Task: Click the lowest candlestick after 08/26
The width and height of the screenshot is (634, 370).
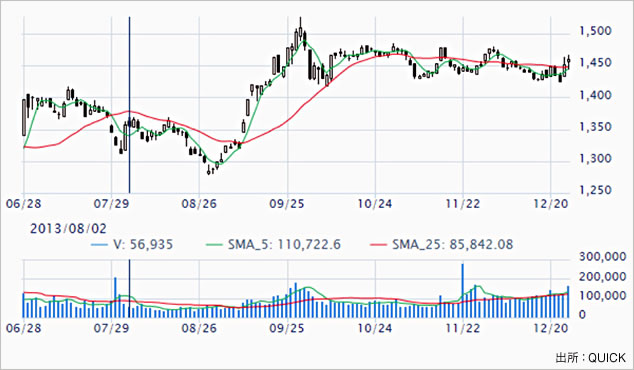Action: coord(209,171)
